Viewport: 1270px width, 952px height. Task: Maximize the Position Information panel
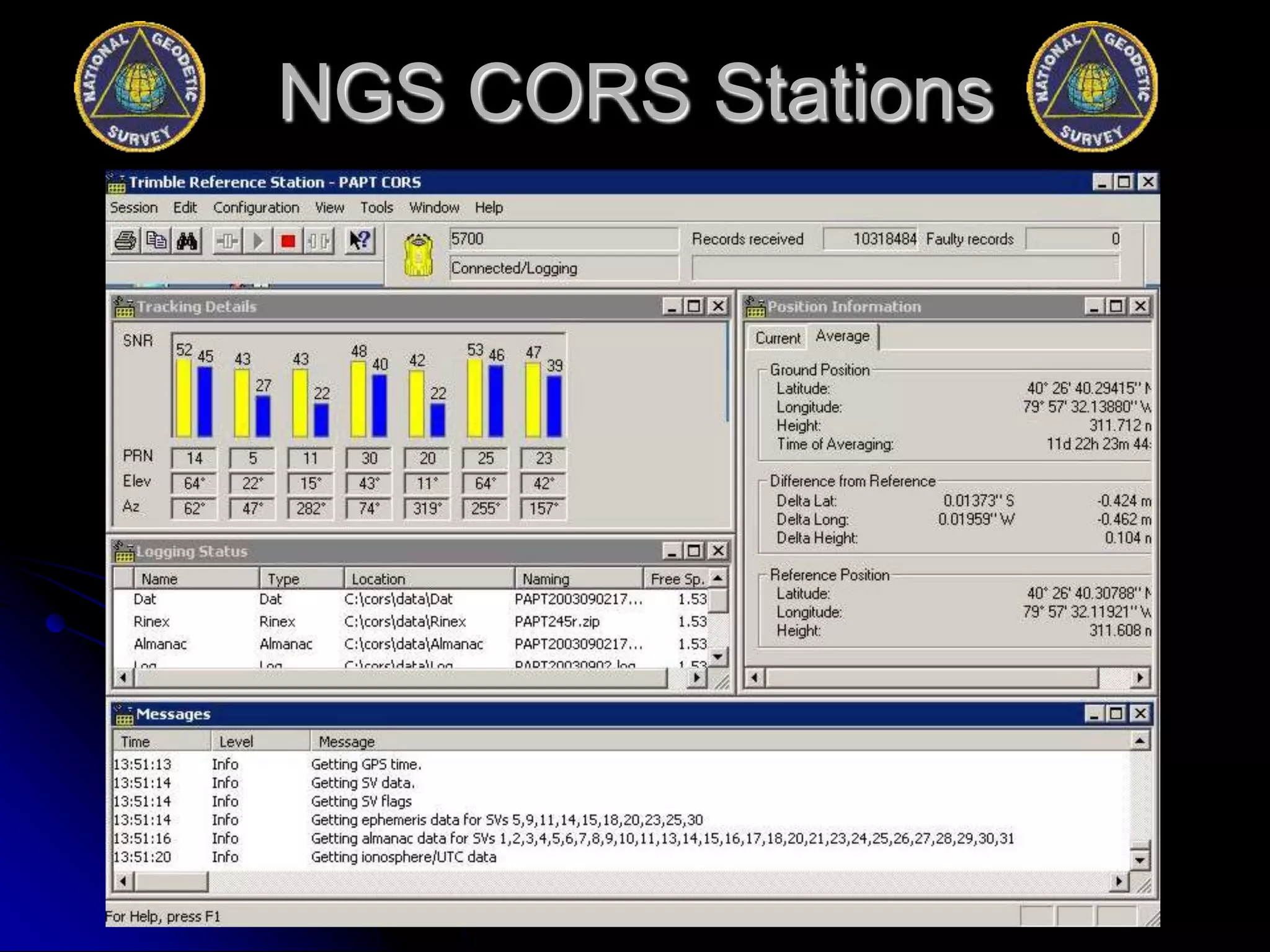pyautogui.click(x=1116, y=306)
